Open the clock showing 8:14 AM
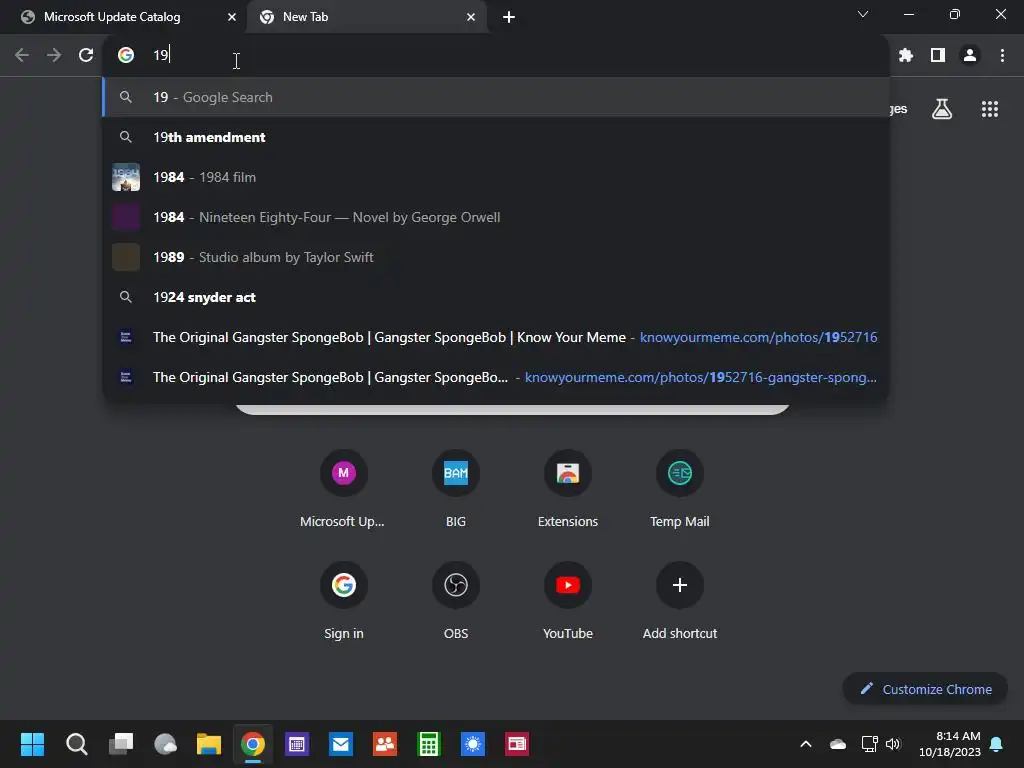Image resolution: width=1024 pixels, height=768 pixels. [x=950, y=744]
